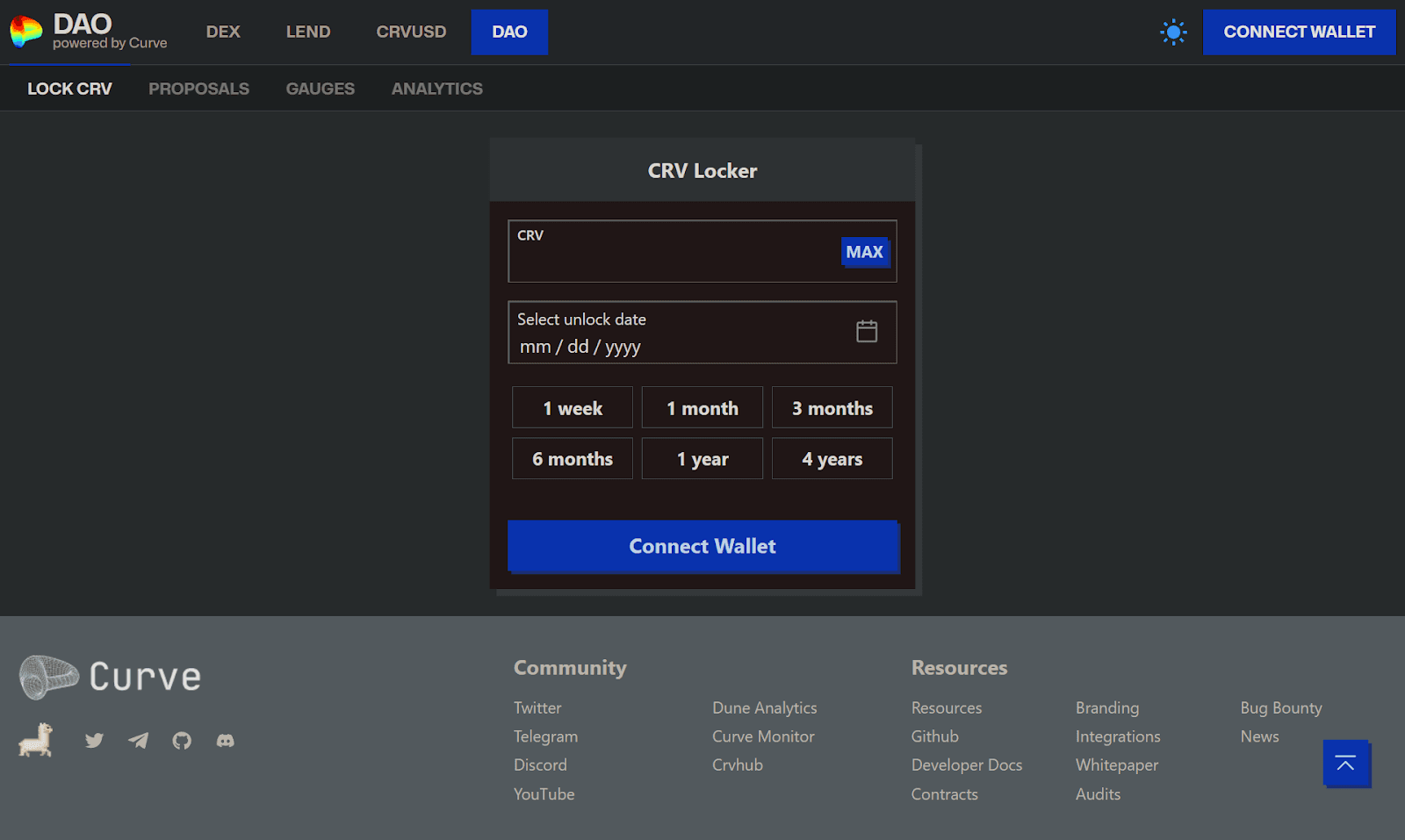Go to the DEX section
Viewport: 1405px width, 840px height.
pyautogui.click(x=223, y=32)
